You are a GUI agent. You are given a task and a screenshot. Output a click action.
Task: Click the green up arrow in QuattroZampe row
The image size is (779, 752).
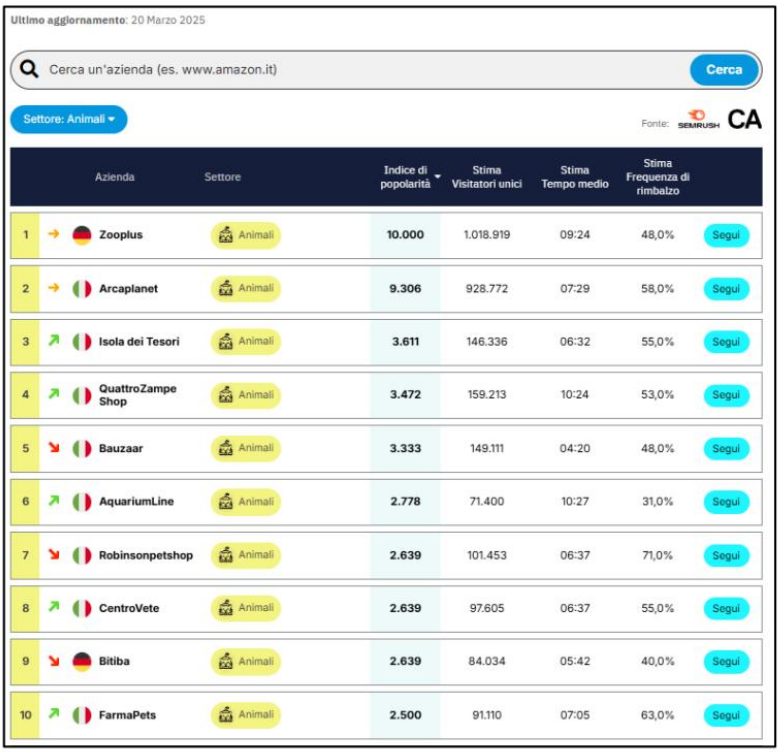(x=54, y=393)
